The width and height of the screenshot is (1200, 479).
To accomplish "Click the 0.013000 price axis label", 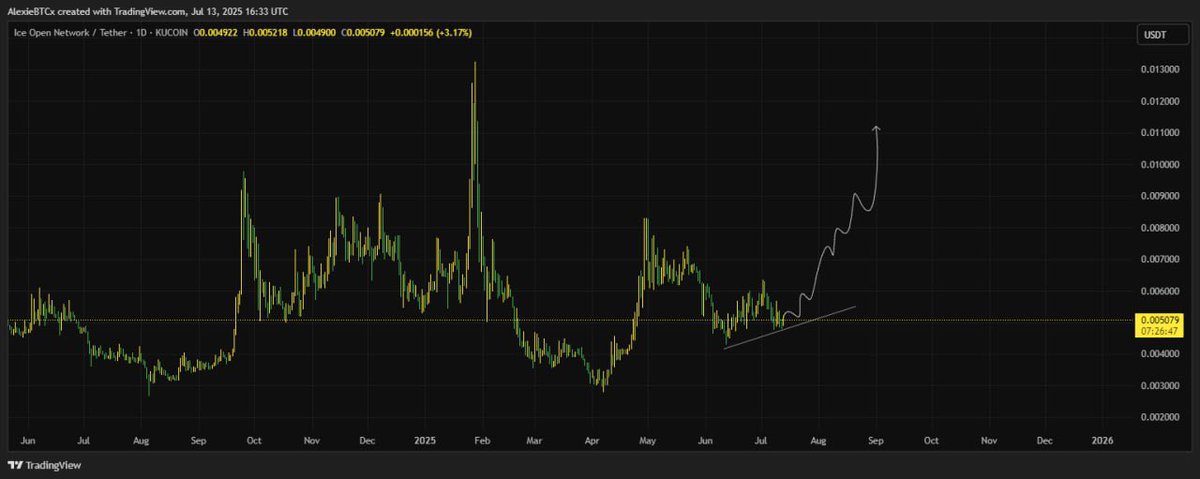I will [1158, 69].
